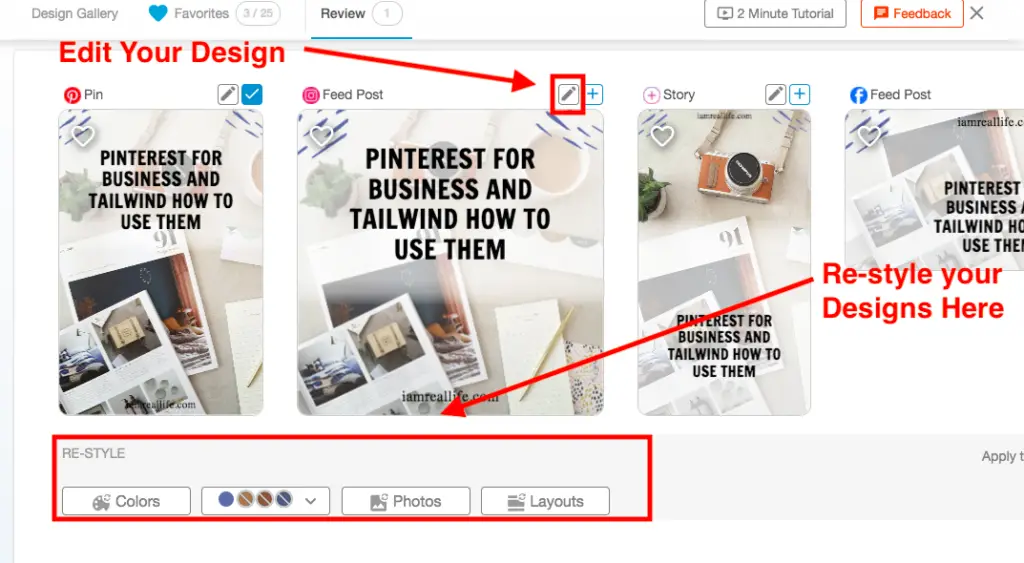Add the Instagram Feed Post with plus toggle

[593, 95]
